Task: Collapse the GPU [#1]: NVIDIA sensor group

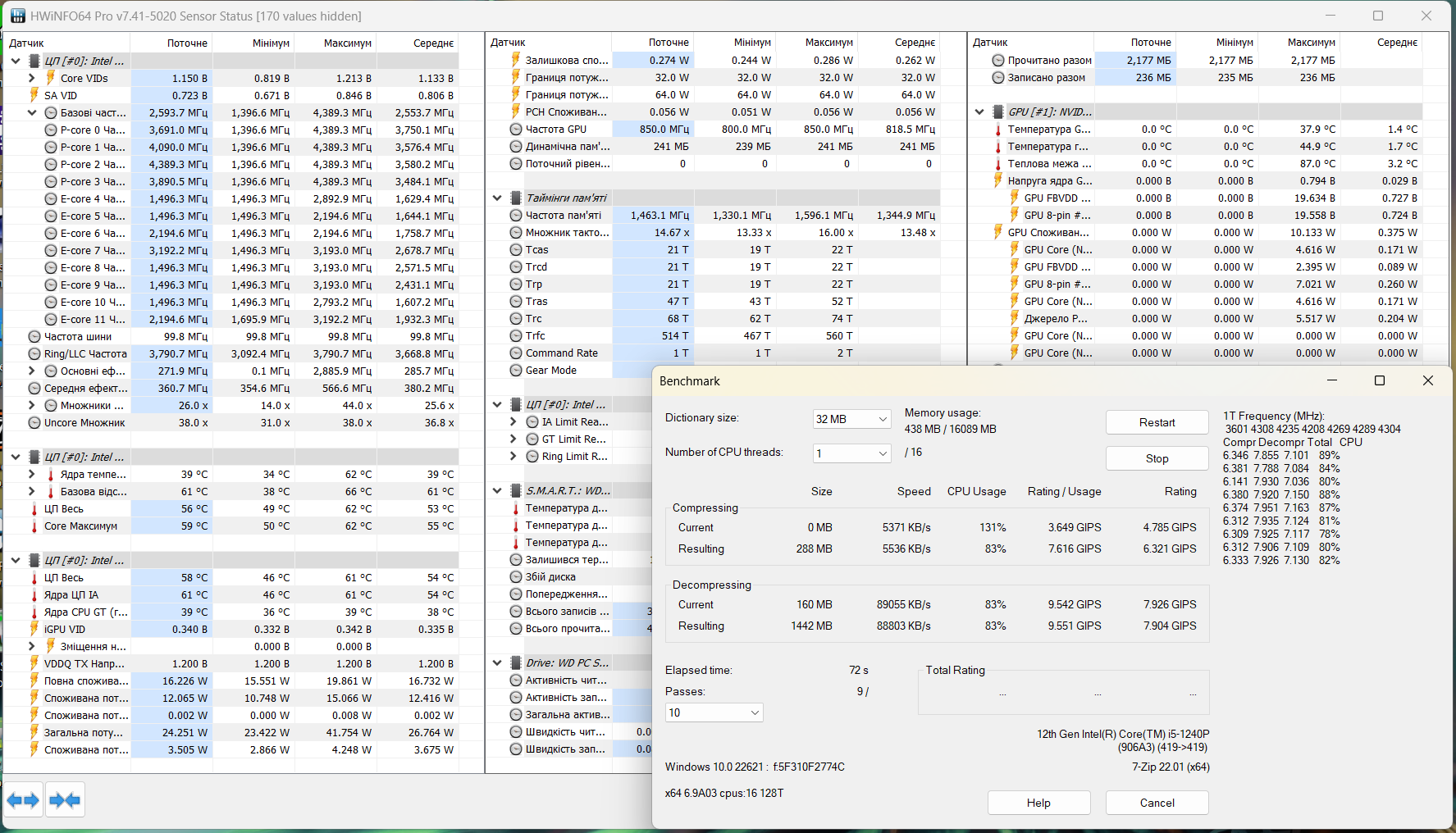Action: pos(979,112)
